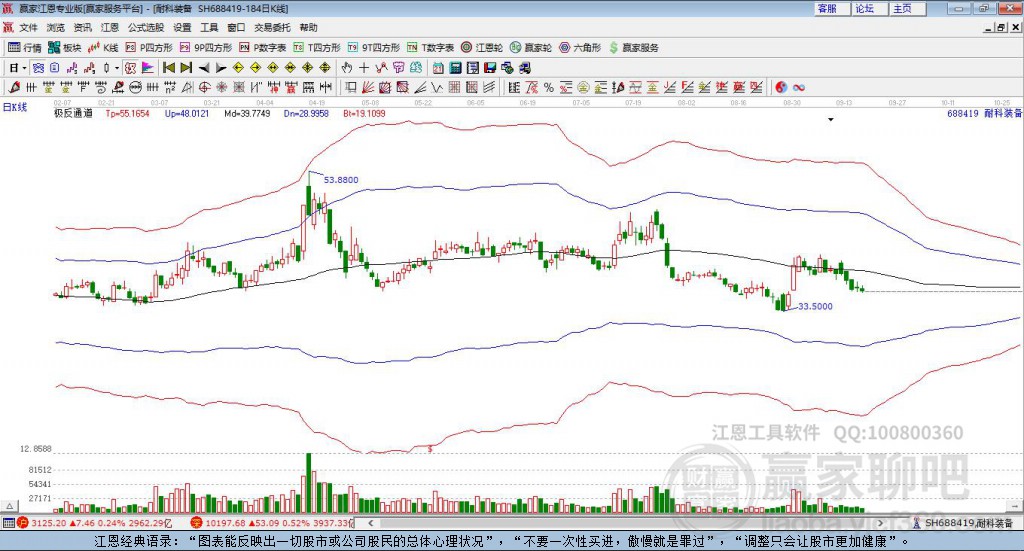1024x551 pixels.
Task: Click the 日K线 label at chart corner
Action: (x=15, y=107)
